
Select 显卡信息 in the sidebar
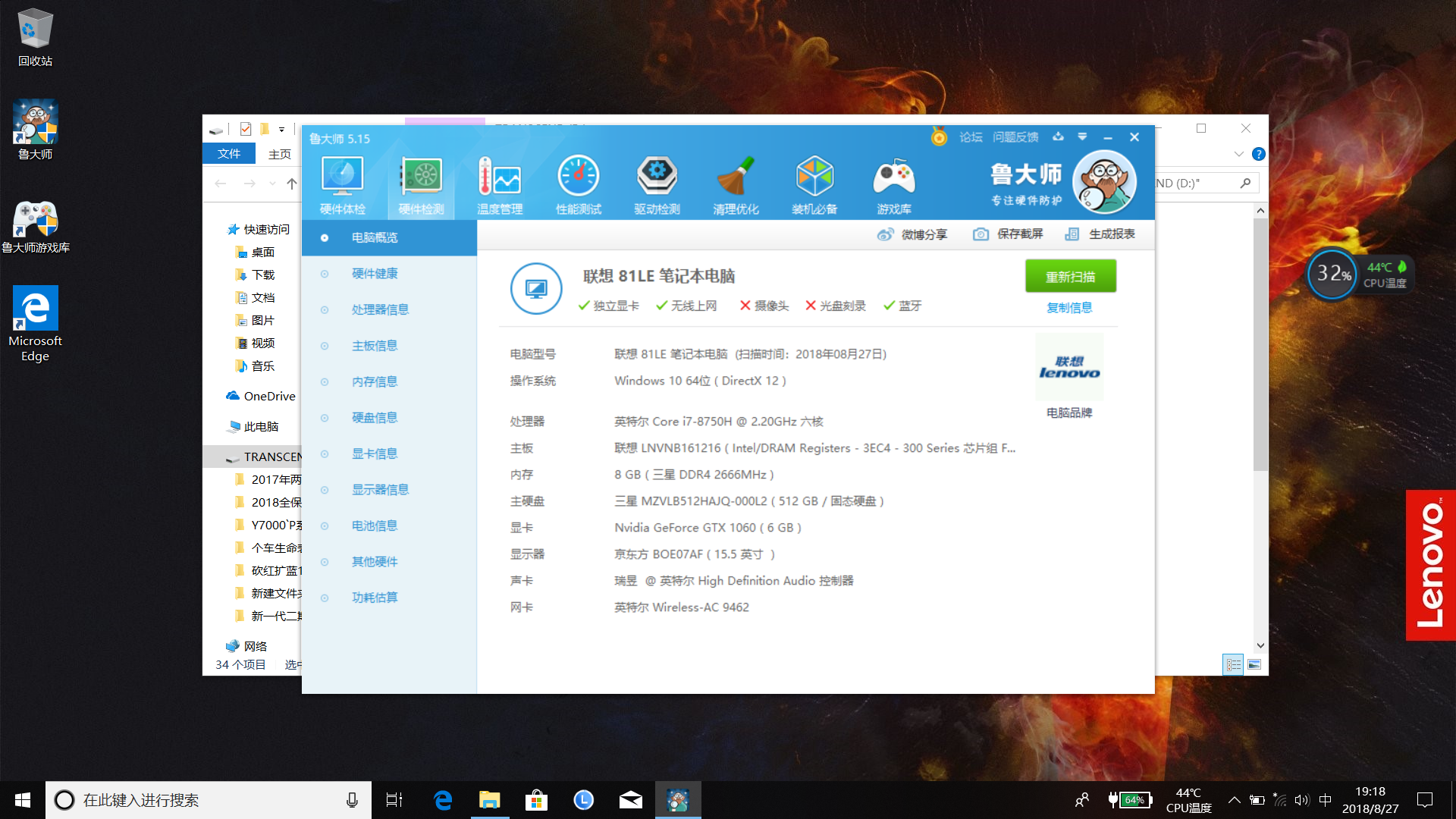(x=375, y=453)
